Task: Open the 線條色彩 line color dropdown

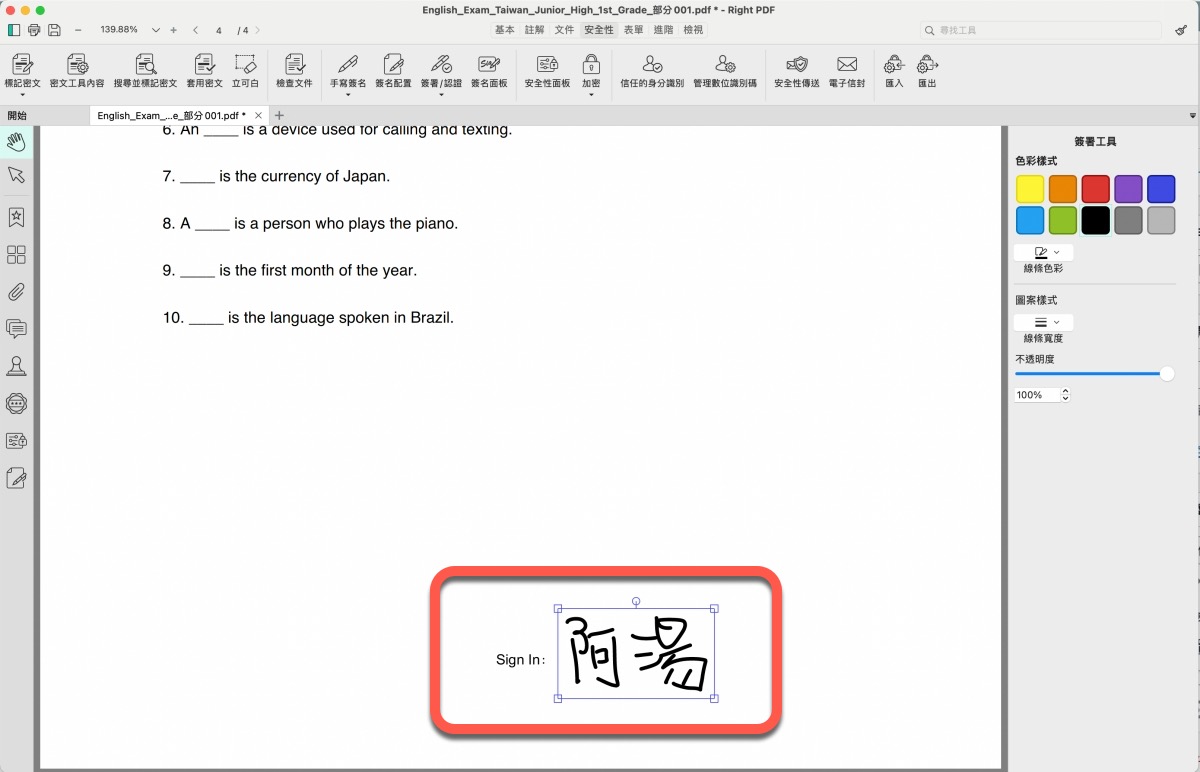Action: click(x=1043, y=253)
